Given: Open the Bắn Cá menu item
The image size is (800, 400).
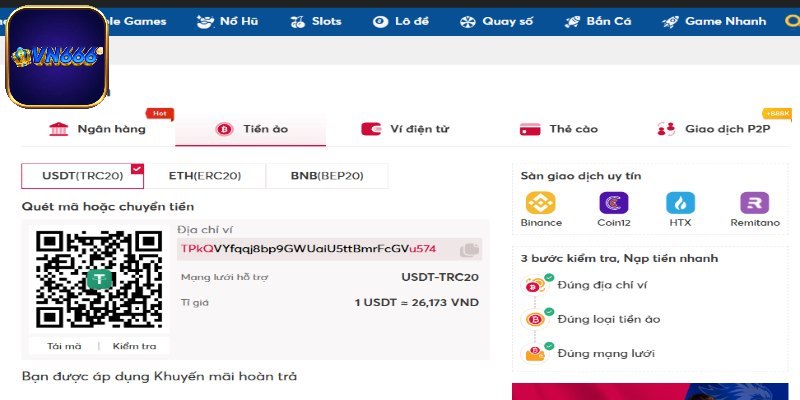Looking at the screenshot, I should tap(598, 21).
